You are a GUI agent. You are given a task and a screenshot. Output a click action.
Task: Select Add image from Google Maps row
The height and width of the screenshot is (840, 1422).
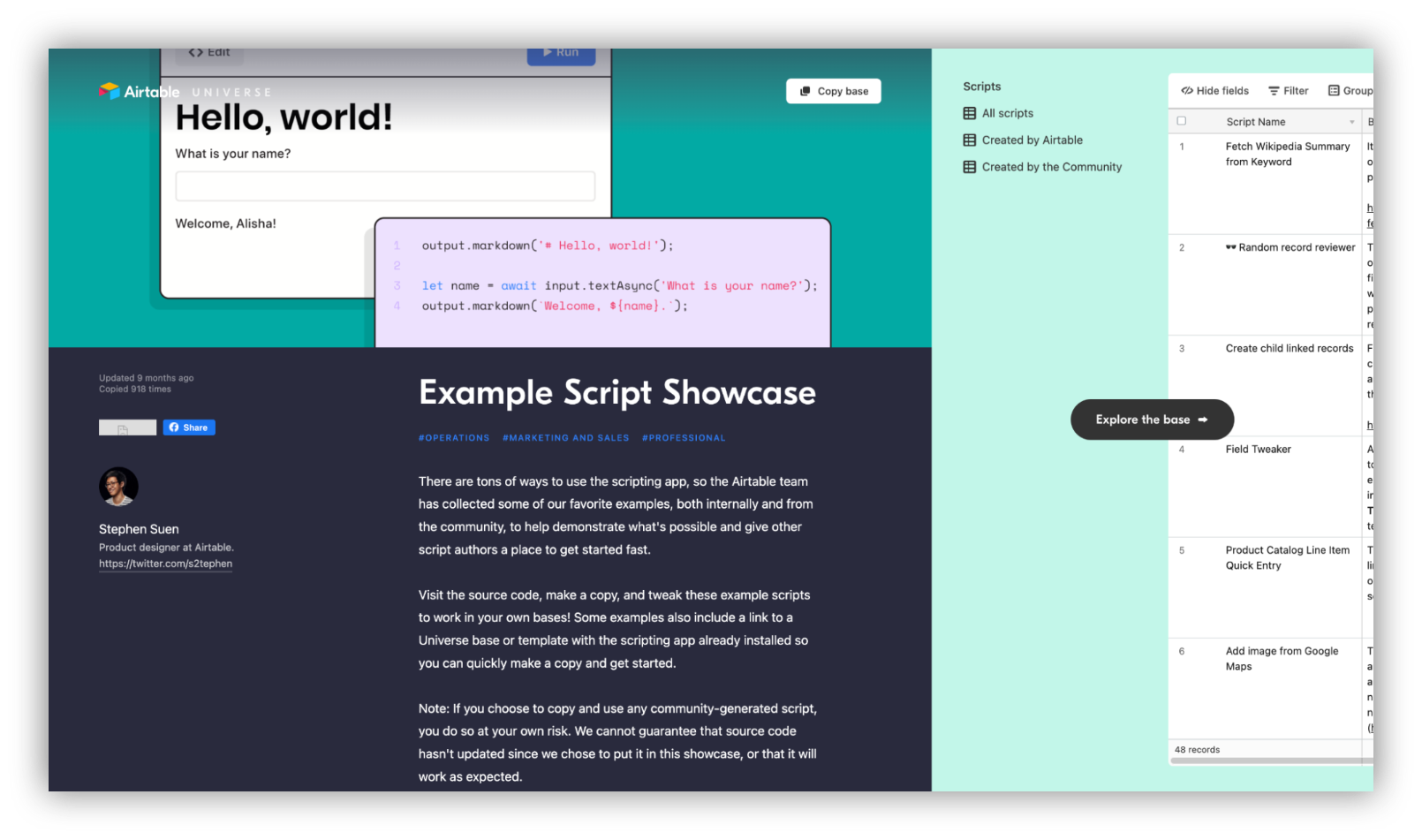click(1270, 688)
